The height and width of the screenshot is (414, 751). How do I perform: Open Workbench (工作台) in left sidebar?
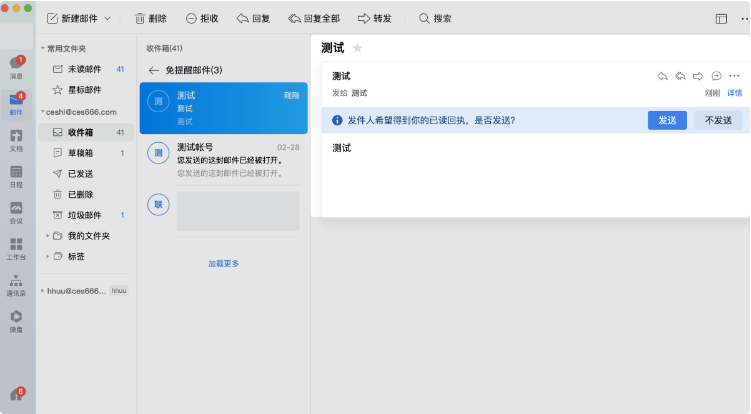(16, 247)
